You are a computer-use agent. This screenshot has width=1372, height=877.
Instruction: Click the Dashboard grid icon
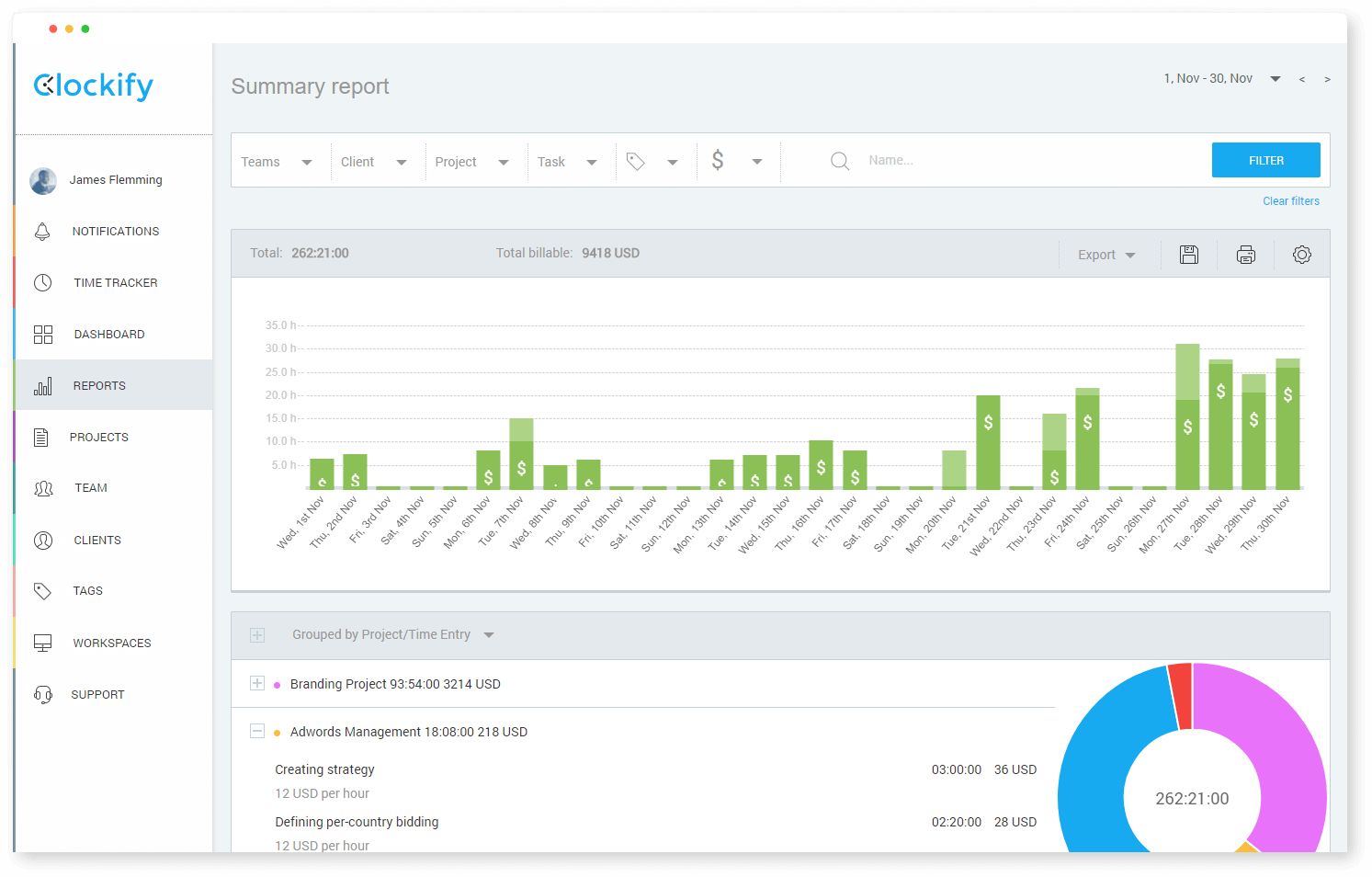43,335
